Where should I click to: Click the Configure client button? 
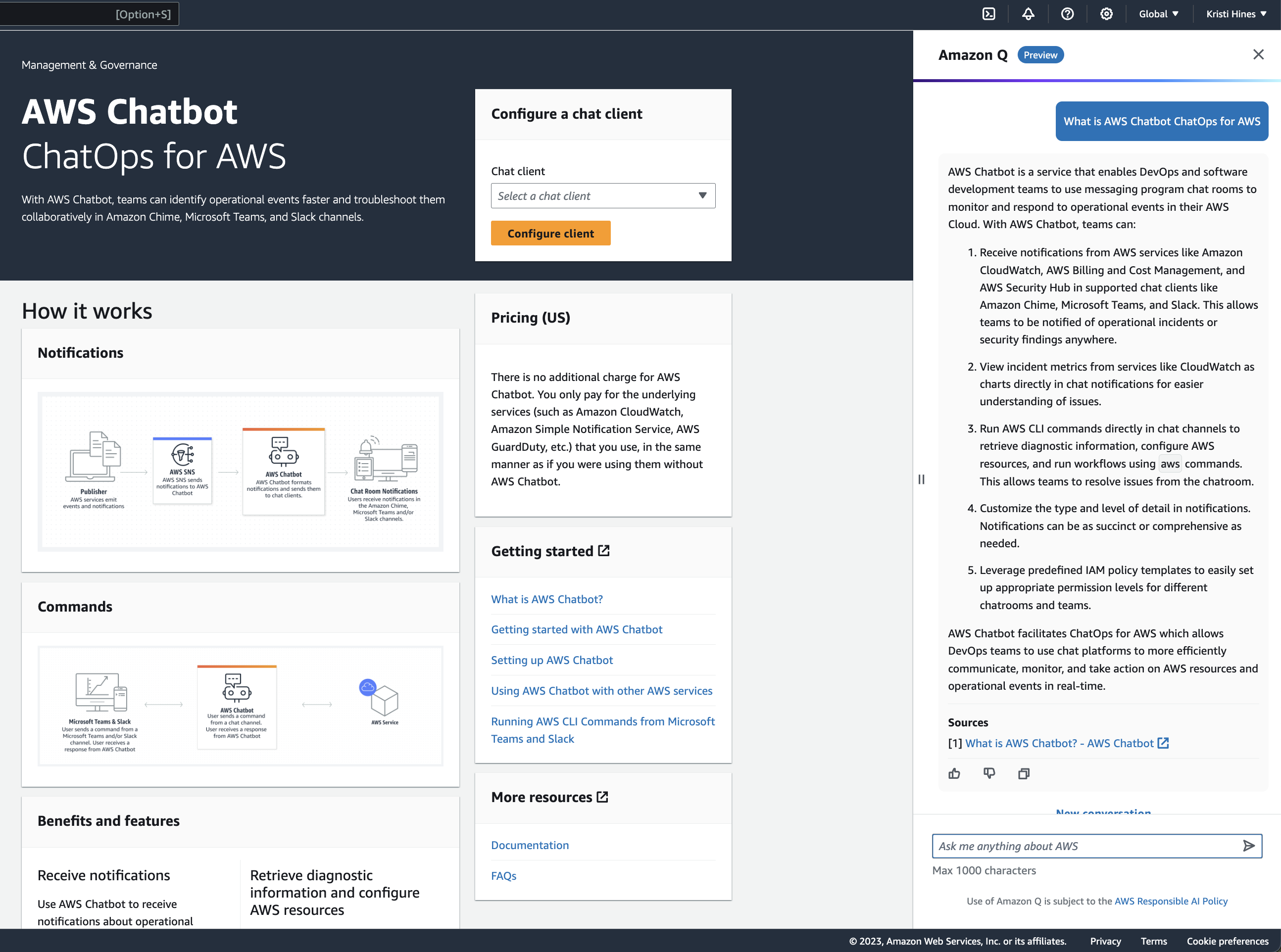click(551, 233)
